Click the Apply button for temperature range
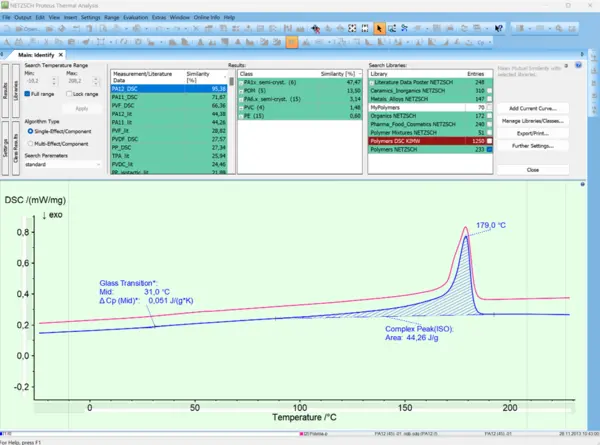The height and width of the screenshot is (445, 600). coord(82,109)
